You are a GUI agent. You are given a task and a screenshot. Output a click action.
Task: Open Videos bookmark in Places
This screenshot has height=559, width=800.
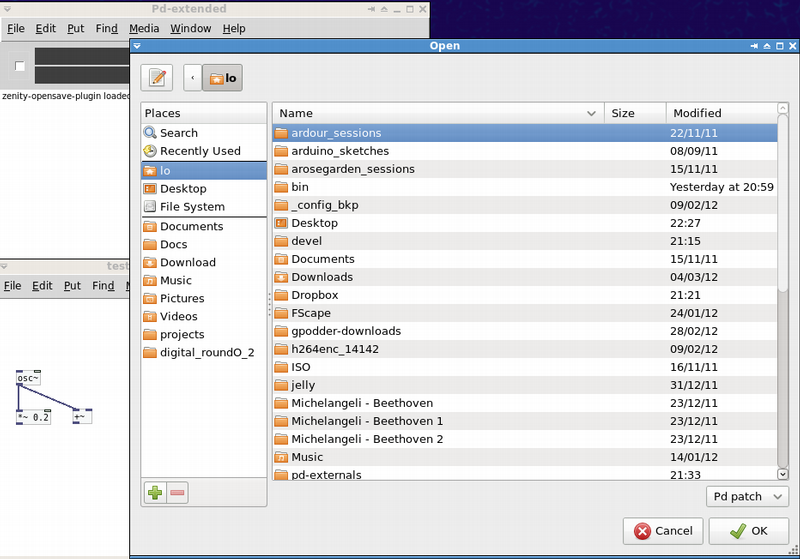click(x=204, y=316)
